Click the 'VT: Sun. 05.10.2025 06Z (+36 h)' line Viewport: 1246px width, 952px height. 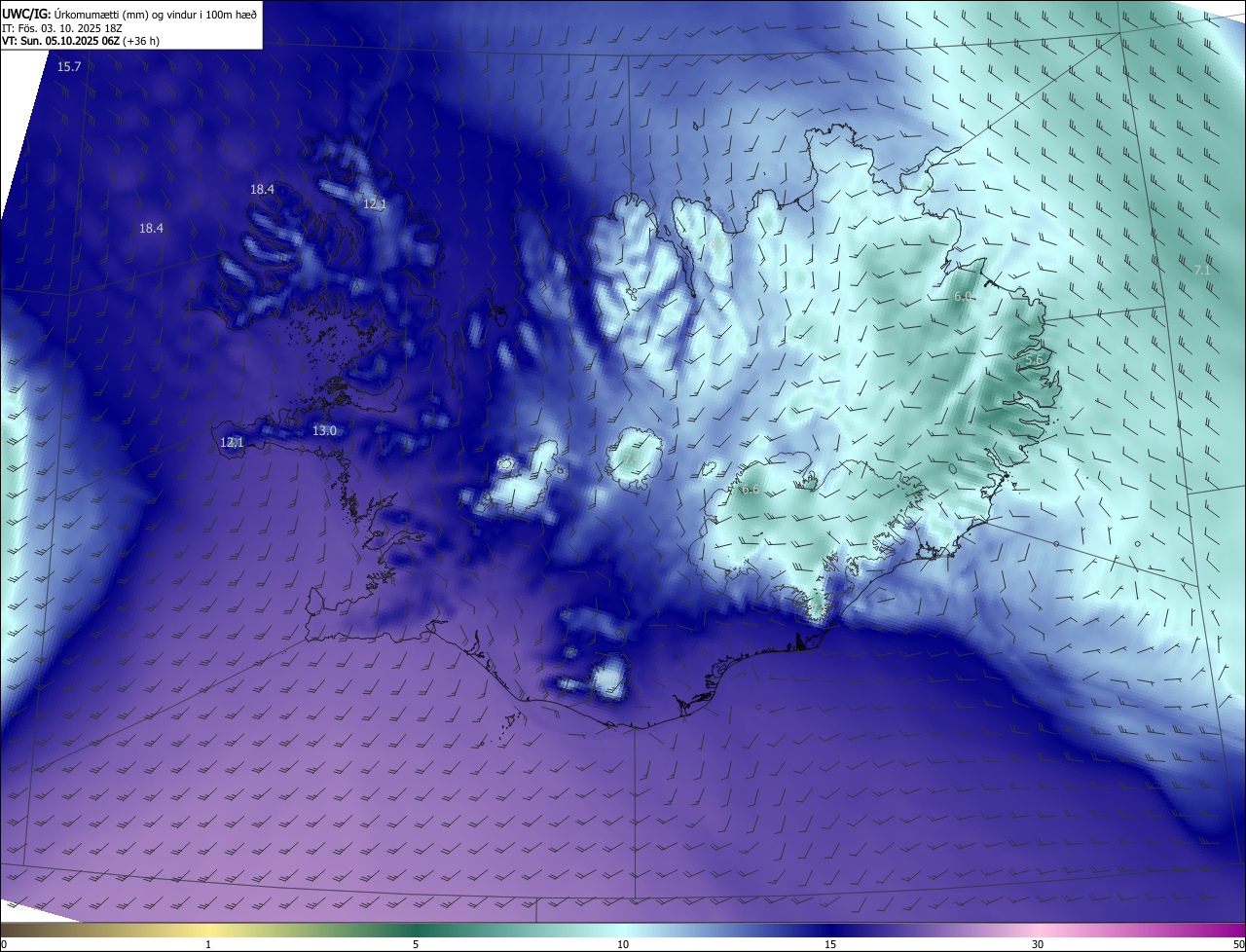click(x=83, y=42)
